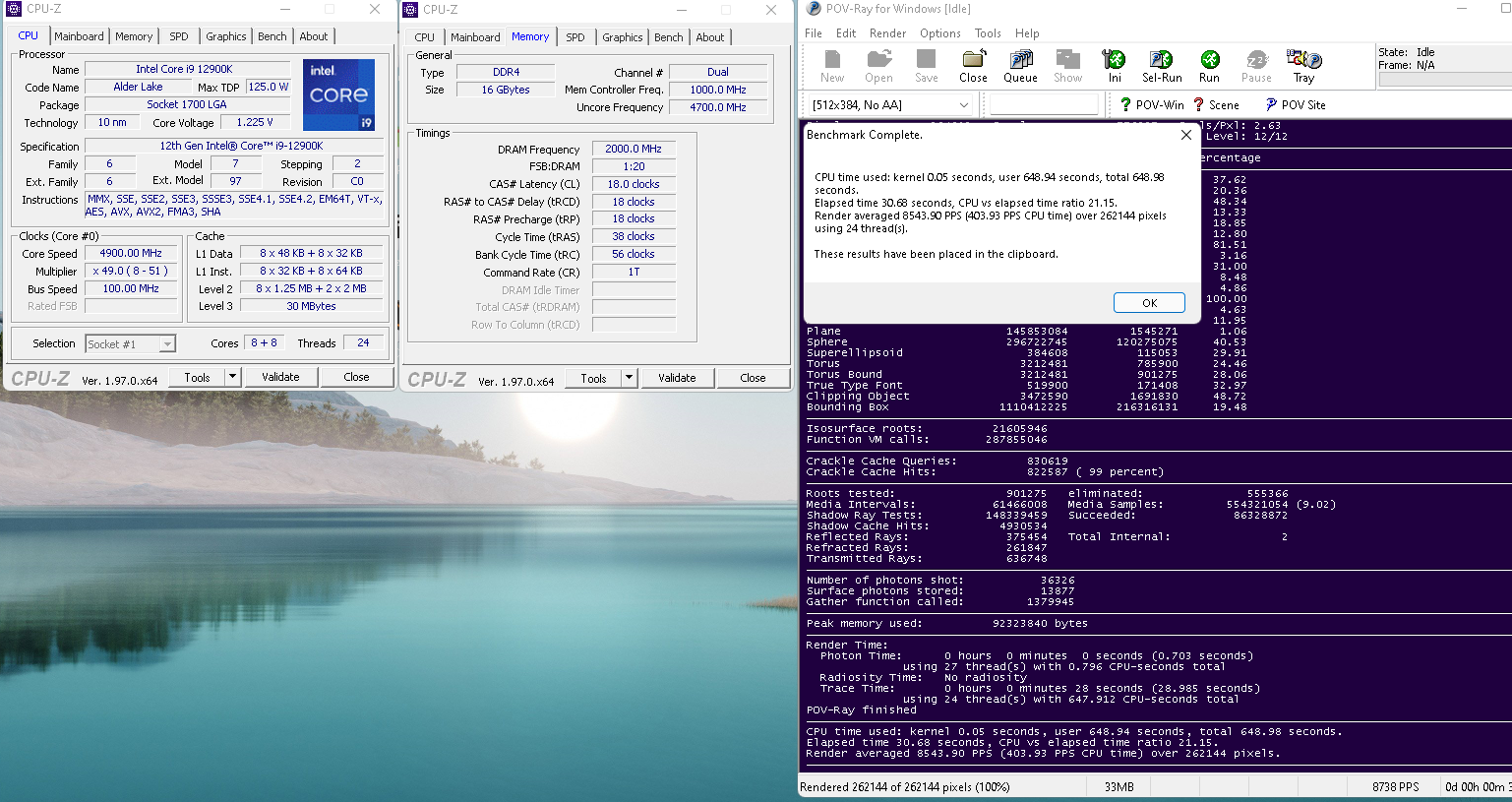Click the Intel Core i9 logo
The image size is (1512, 802).
[338, 94]
